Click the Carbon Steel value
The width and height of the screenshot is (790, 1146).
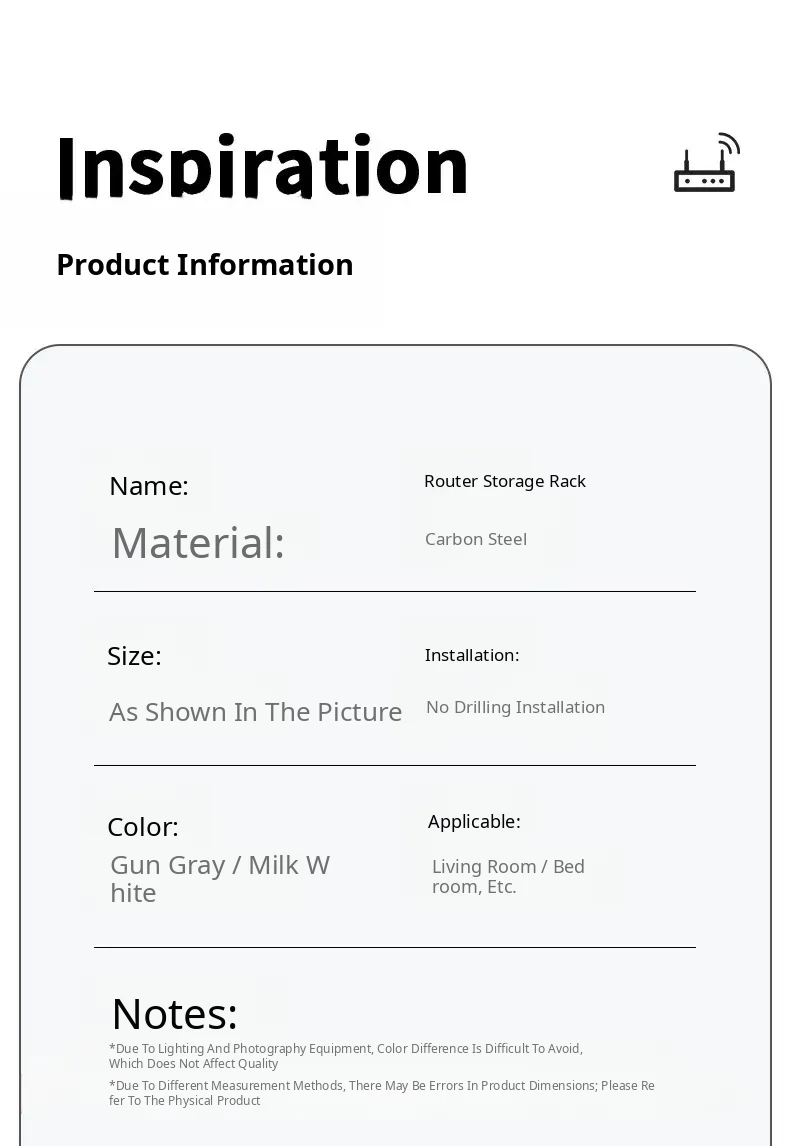(476, 539)
